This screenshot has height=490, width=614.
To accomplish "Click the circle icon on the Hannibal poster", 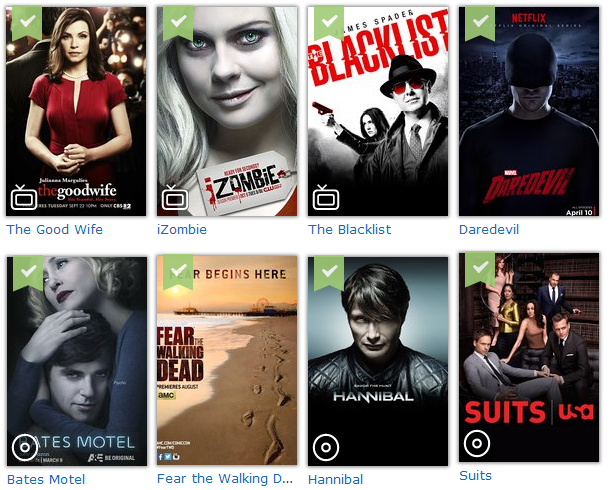I will (326, 447).
